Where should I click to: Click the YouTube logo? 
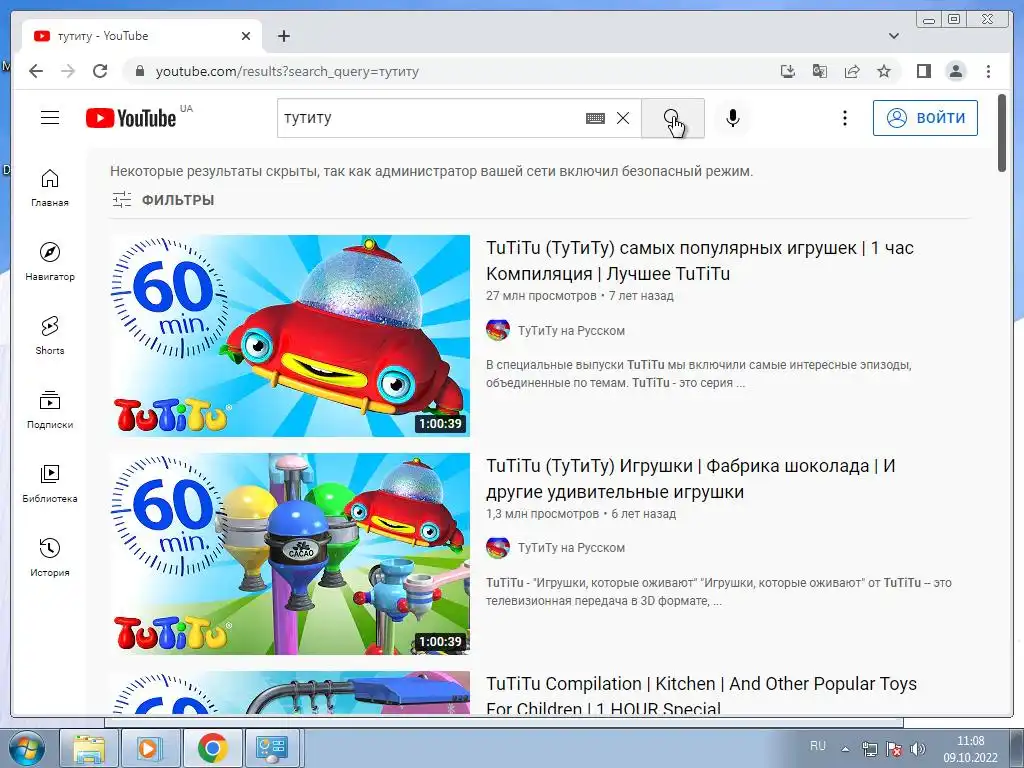(x=131, y=118)
